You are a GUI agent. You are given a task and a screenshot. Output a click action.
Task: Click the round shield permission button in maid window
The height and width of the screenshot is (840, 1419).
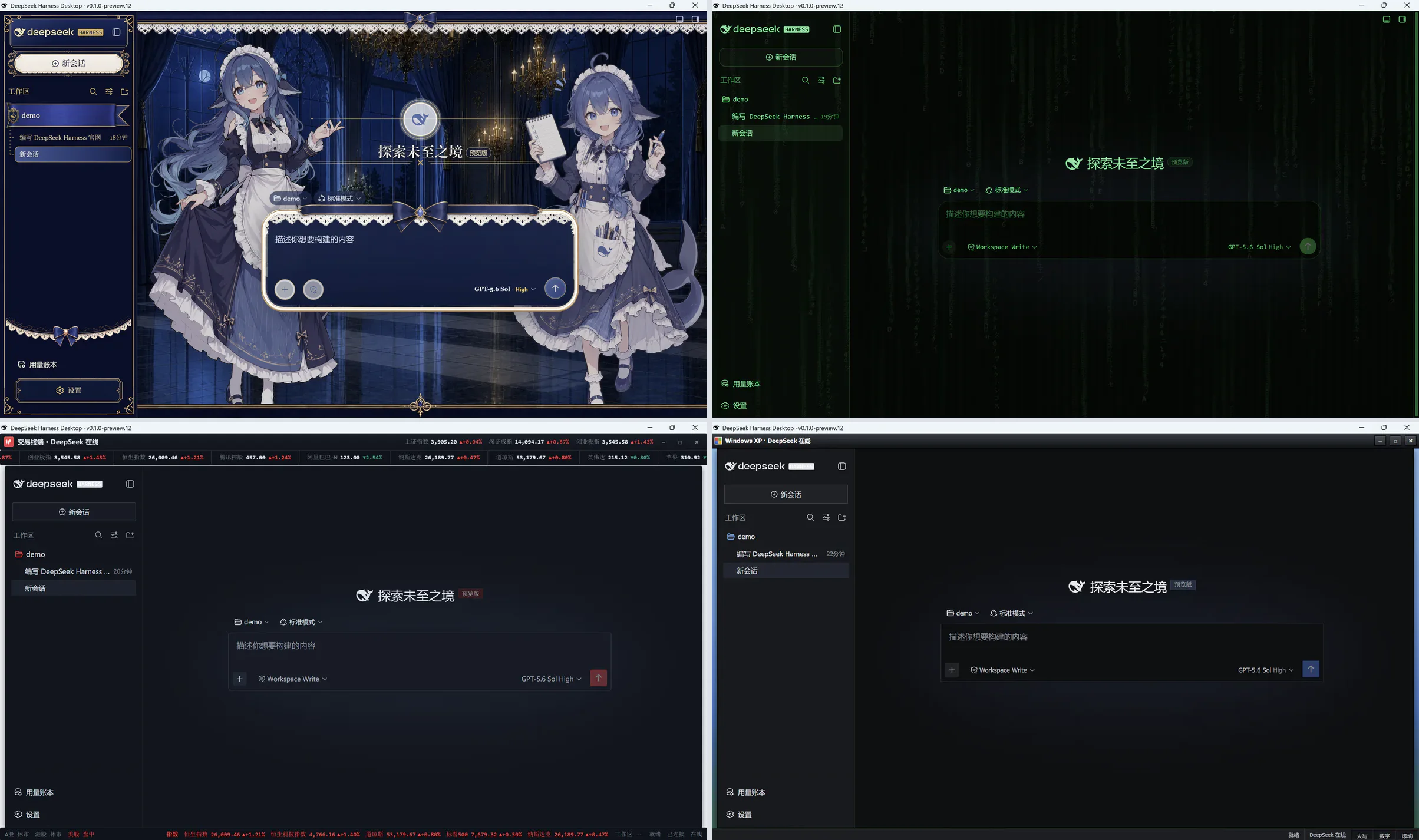(x=313, y=289)
